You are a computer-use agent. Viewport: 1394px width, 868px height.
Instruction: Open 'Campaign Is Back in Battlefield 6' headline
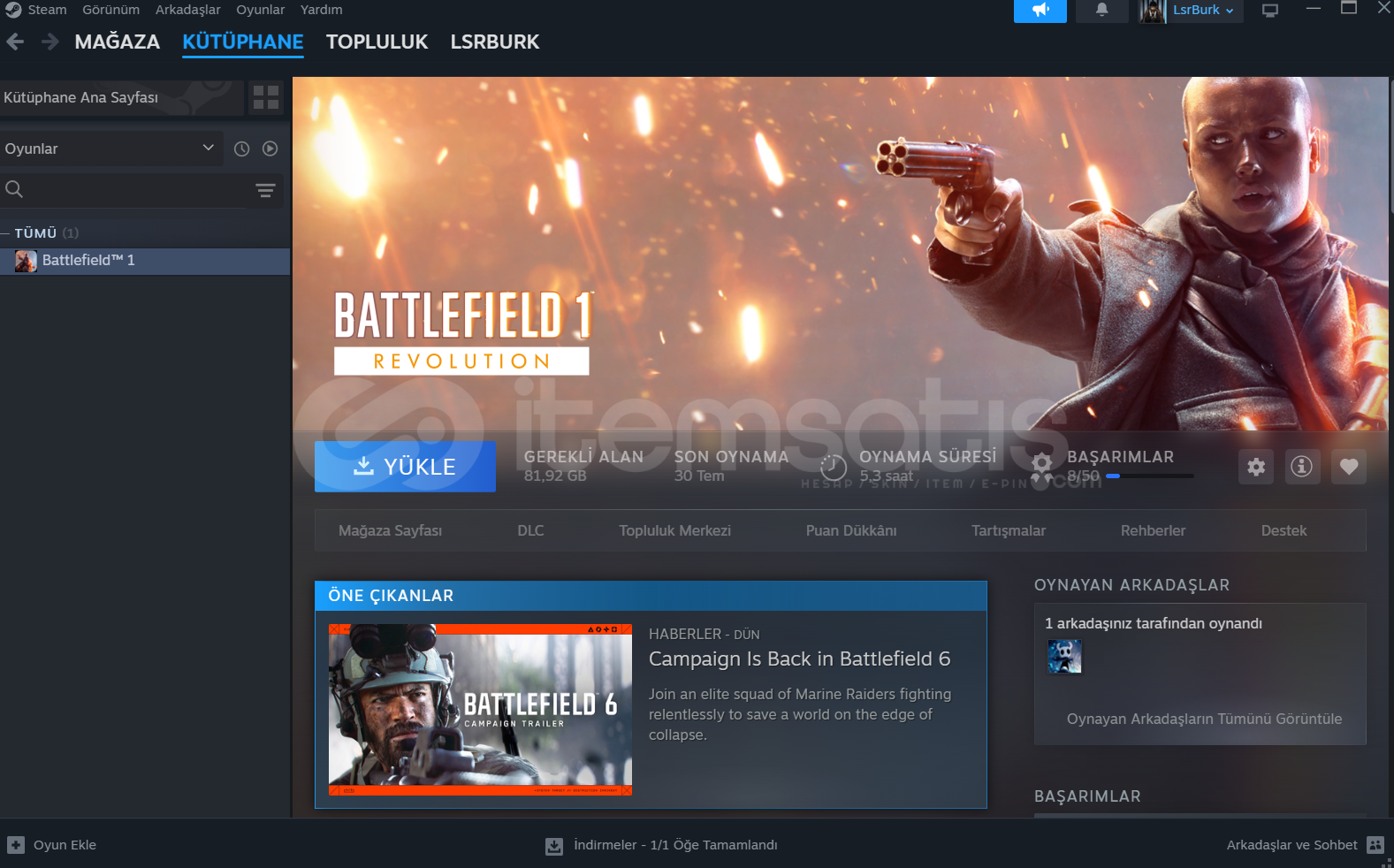point(799,659)
